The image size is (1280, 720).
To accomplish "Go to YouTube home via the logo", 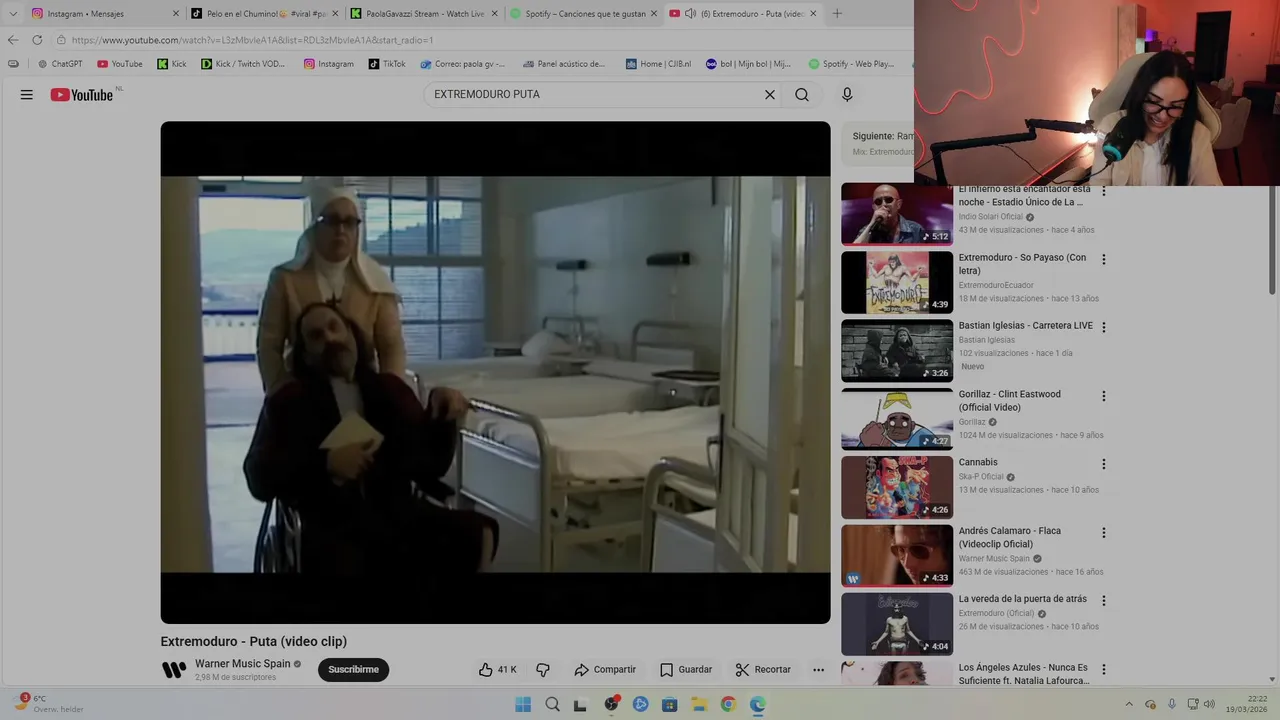I will (x=82, y=95).
